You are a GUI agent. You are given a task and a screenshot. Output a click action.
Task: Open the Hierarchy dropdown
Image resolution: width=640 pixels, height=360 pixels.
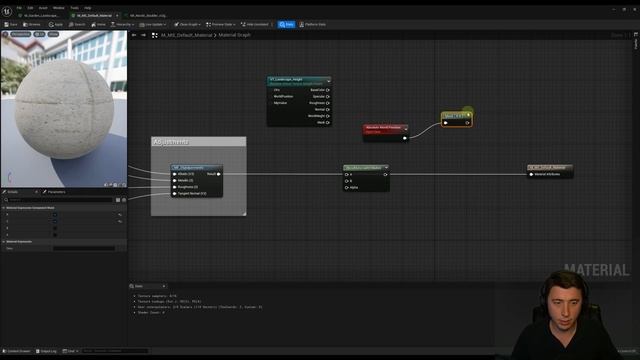(122, 24)
